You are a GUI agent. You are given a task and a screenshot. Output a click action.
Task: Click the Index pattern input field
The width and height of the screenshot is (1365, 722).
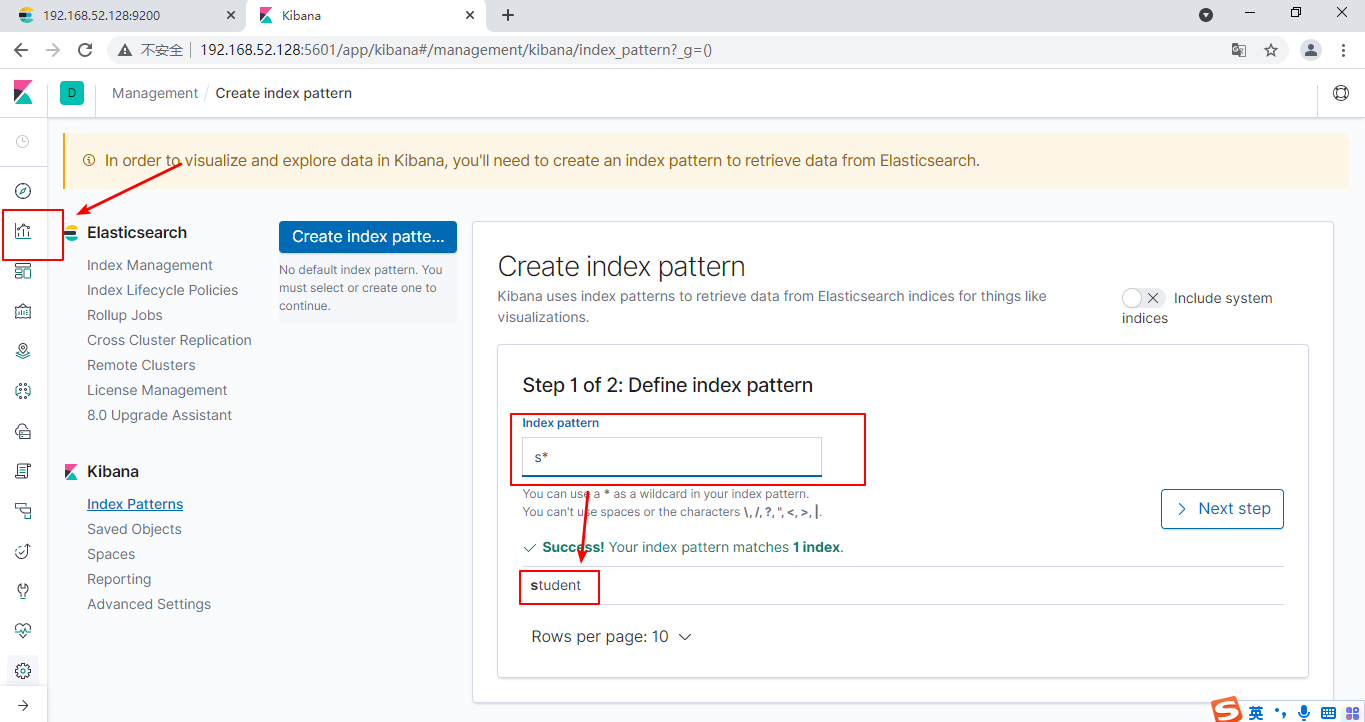coord(671,457)
